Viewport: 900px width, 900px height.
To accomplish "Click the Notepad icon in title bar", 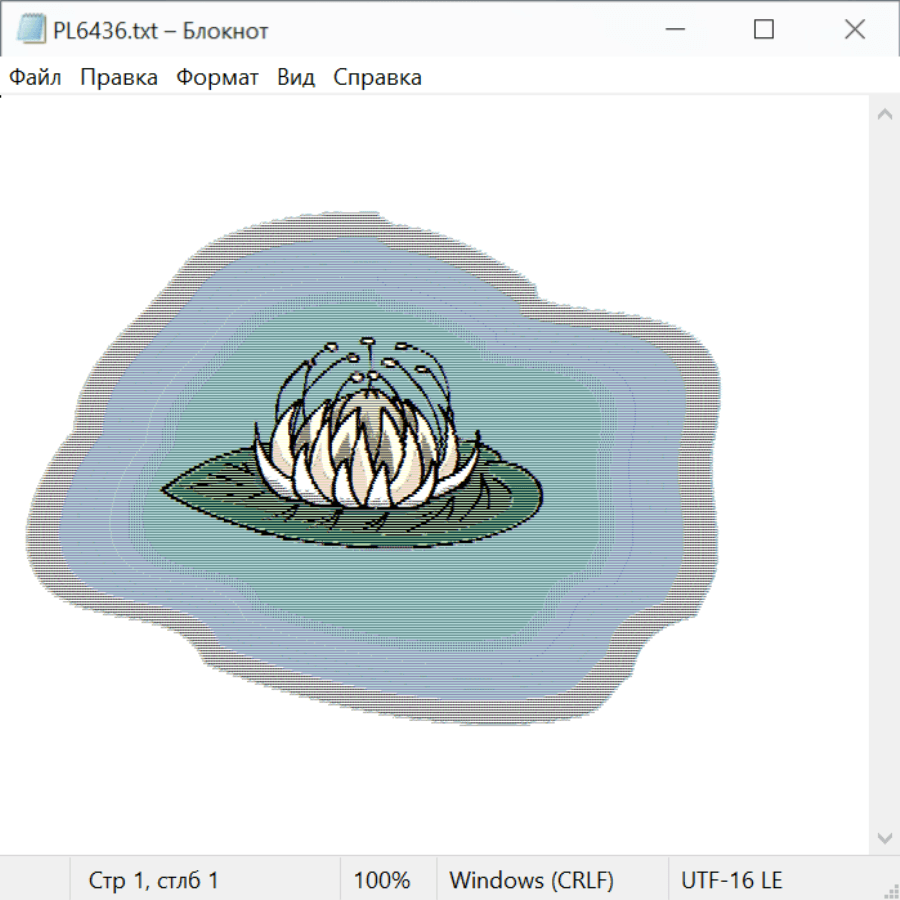I will (x=30, y=30).
